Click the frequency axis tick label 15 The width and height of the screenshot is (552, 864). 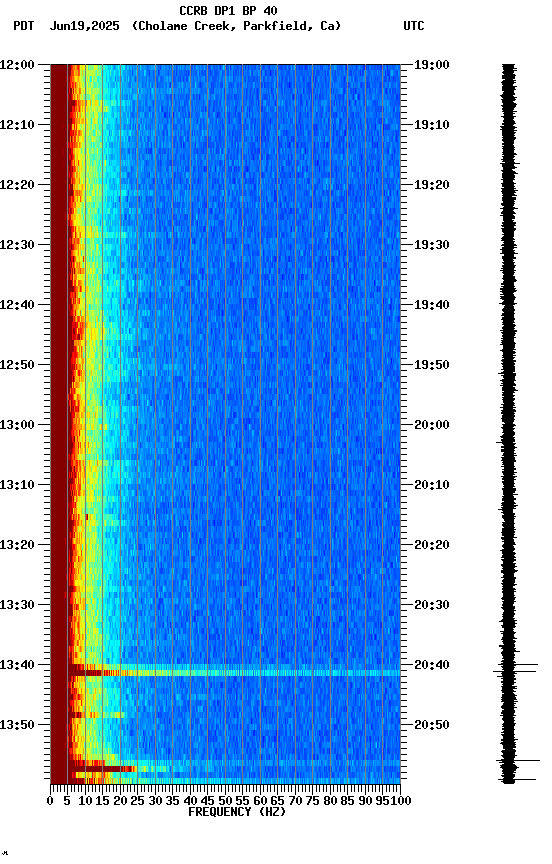click(102, 801)
